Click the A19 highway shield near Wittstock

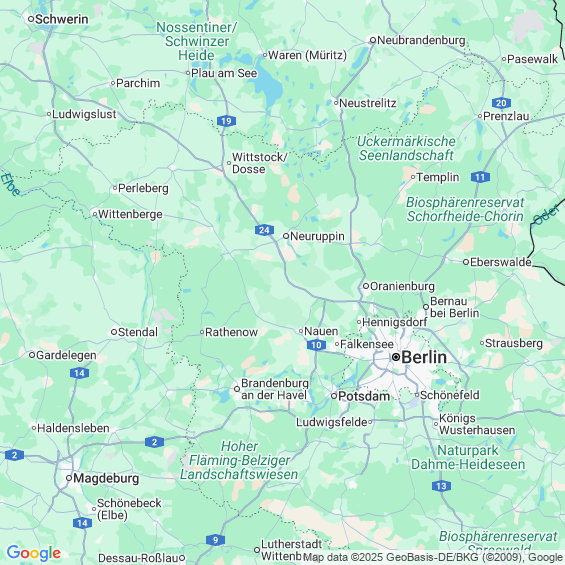coord(226,121)
